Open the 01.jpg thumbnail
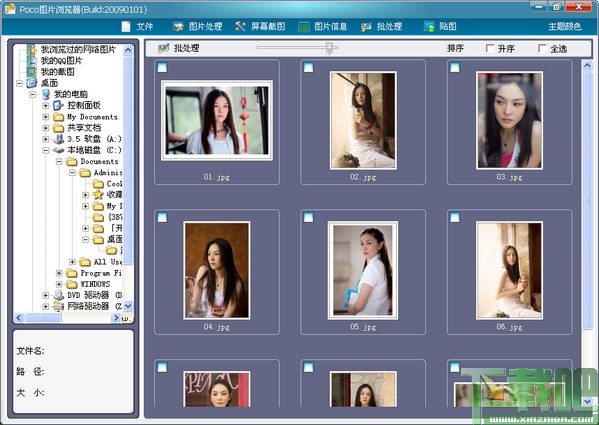599x425 pixels. pyautogui.click(x=217, y=120)
